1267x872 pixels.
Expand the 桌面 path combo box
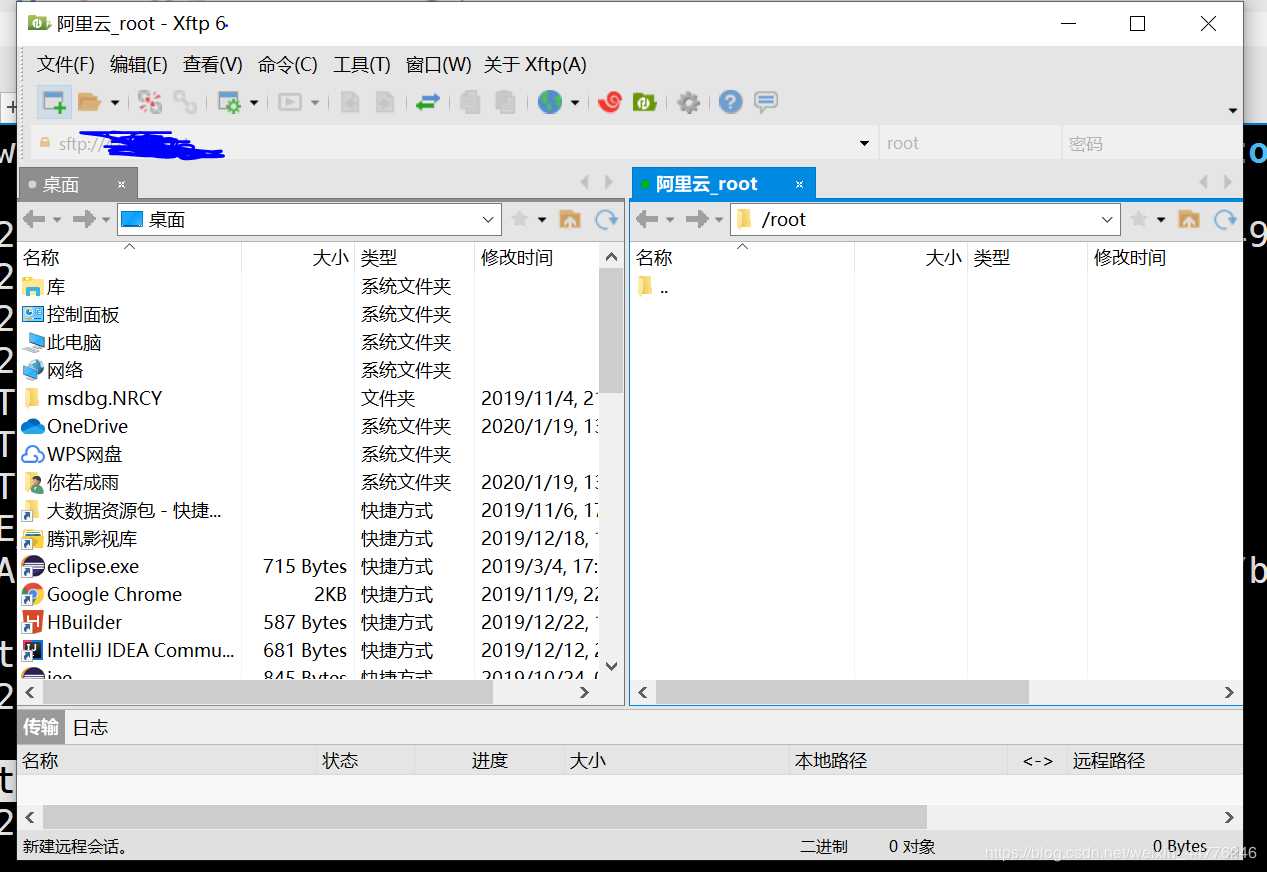(488, 219)
